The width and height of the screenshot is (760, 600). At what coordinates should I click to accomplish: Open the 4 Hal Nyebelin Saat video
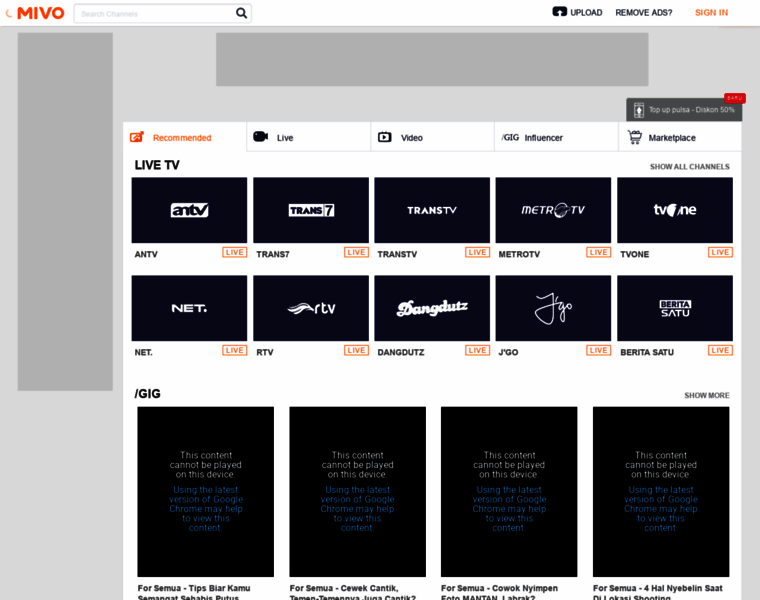click(661, 491)
